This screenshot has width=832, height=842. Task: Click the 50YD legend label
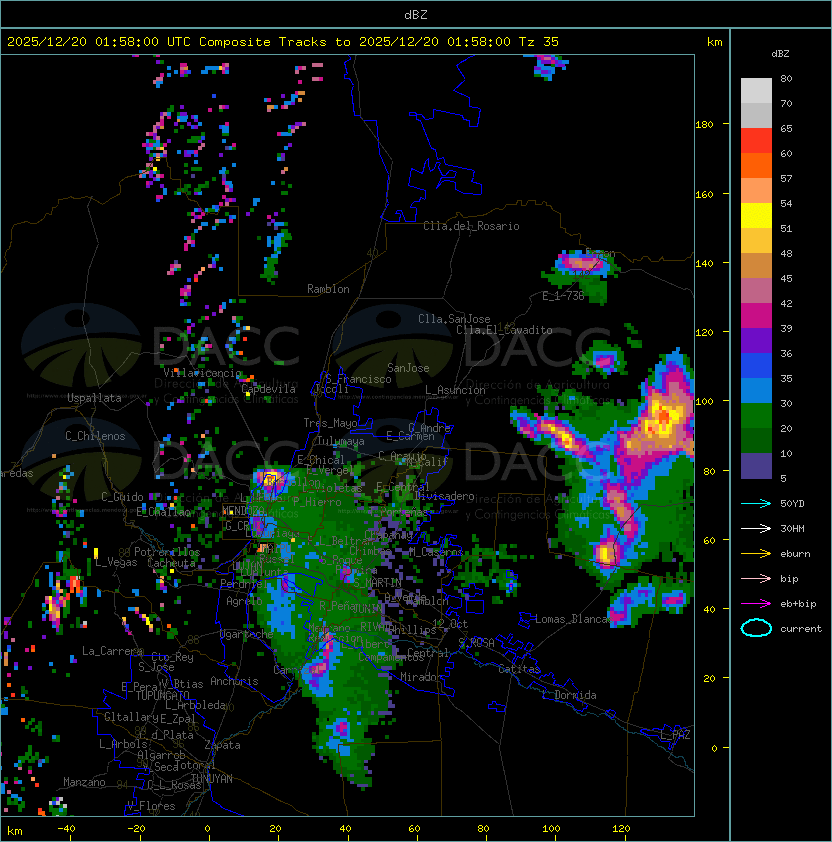[x=792, y=504]
